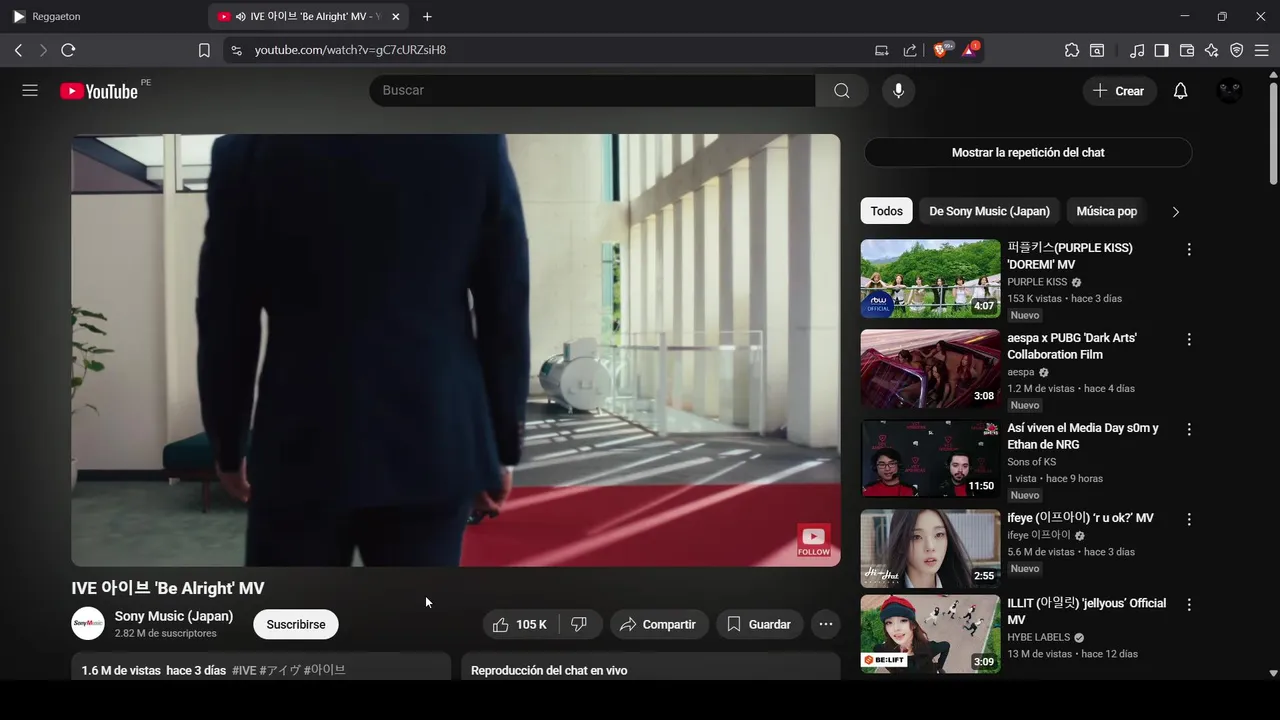Open more actions menu beside Guardar
The height and width of the screenshot is (720, 1280).
[x=825, y=624]
